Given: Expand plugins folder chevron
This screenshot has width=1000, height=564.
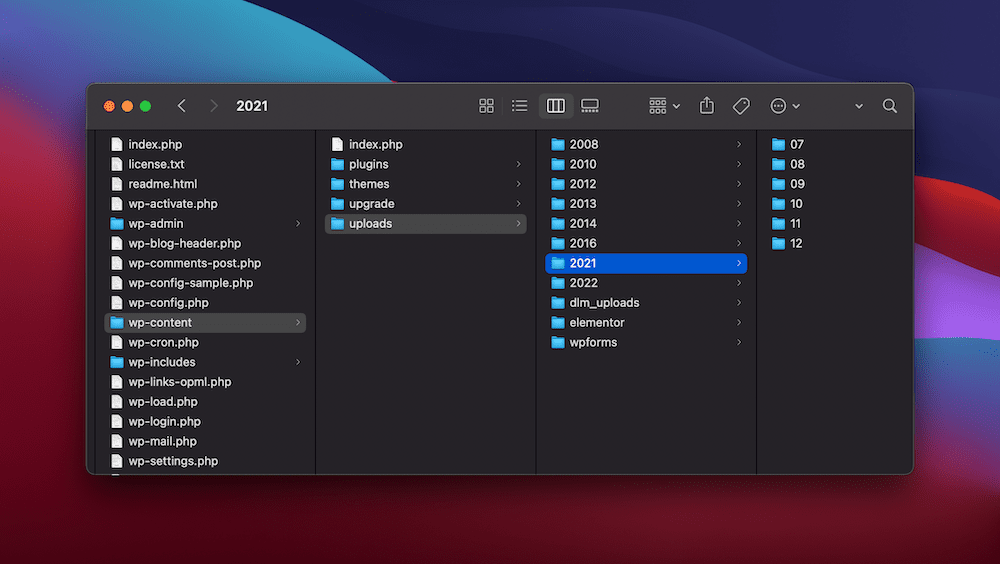Looking at the screenshot, I should click(x=518, y=164).
